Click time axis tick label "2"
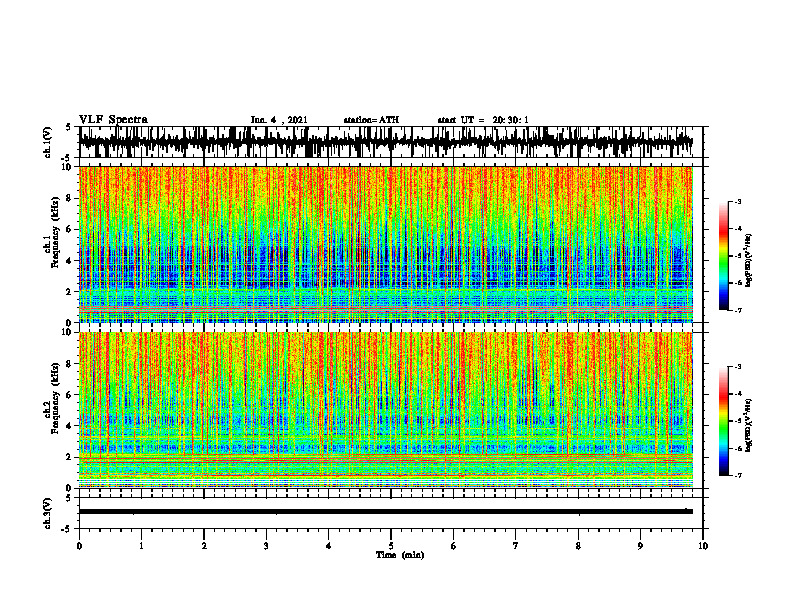Screen dimensions: 792x612 coord(204,546)
